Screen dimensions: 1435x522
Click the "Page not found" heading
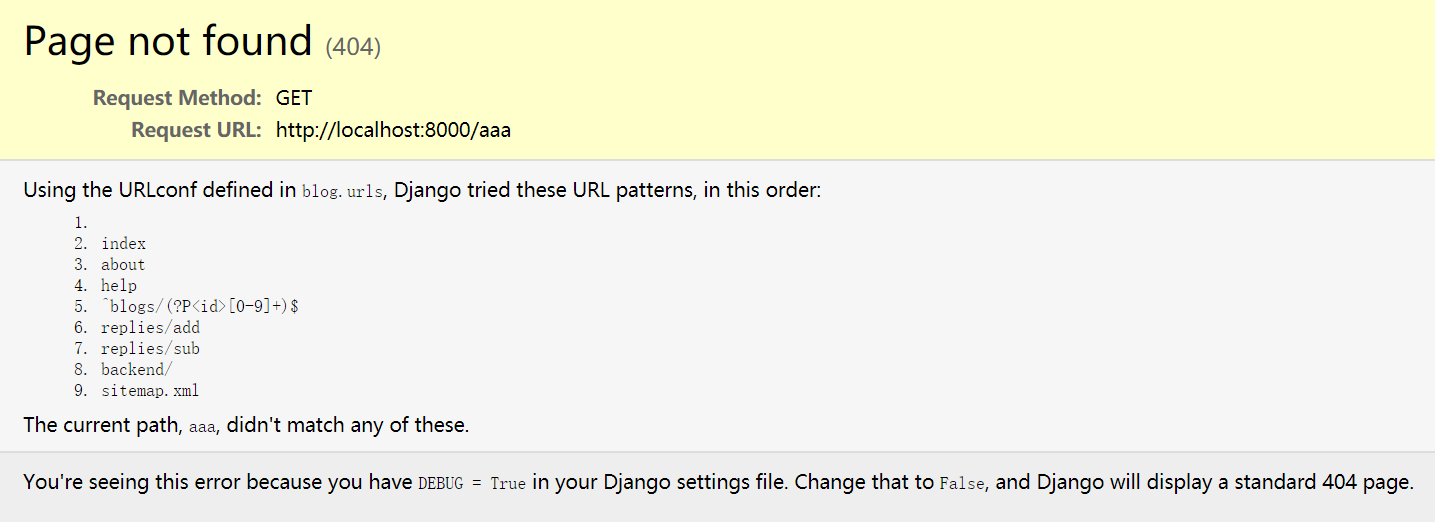click(x=168, y=42)
